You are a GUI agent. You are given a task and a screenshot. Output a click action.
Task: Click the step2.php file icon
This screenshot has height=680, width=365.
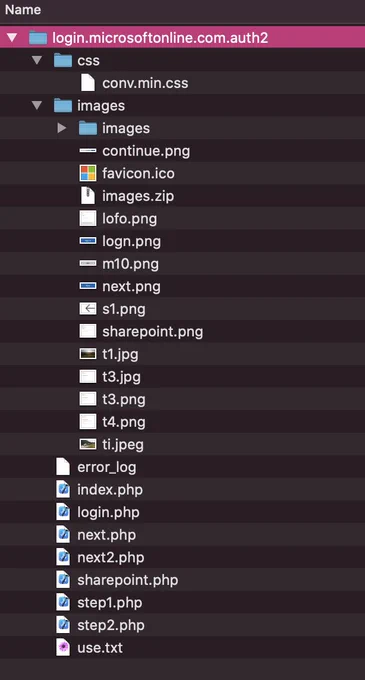pyautogui.click(x=63, y=625)
